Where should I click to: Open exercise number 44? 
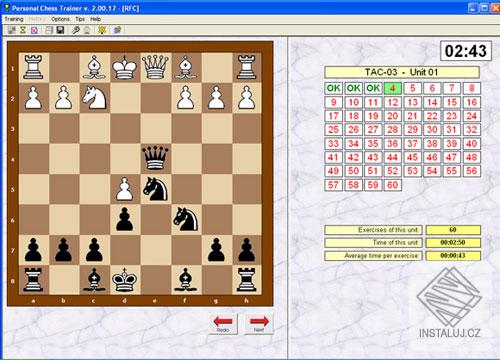[393, 157]
